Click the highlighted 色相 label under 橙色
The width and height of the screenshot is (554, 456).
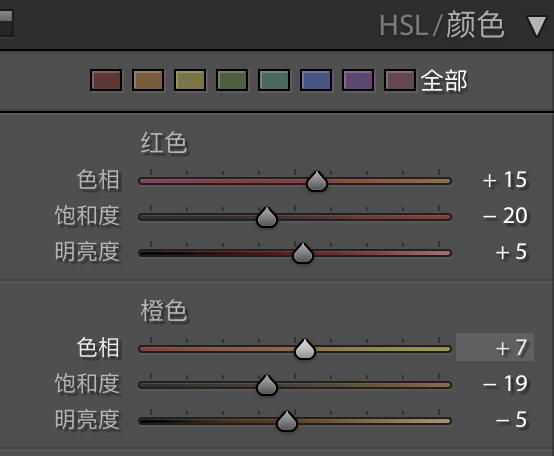[x=98, y=347]
